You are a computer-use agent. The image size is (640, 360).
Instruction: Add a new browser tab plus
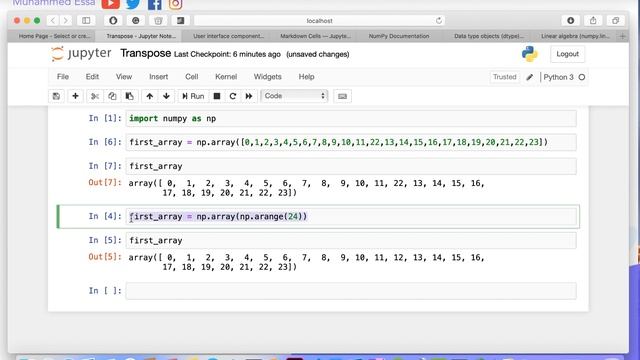622,36
